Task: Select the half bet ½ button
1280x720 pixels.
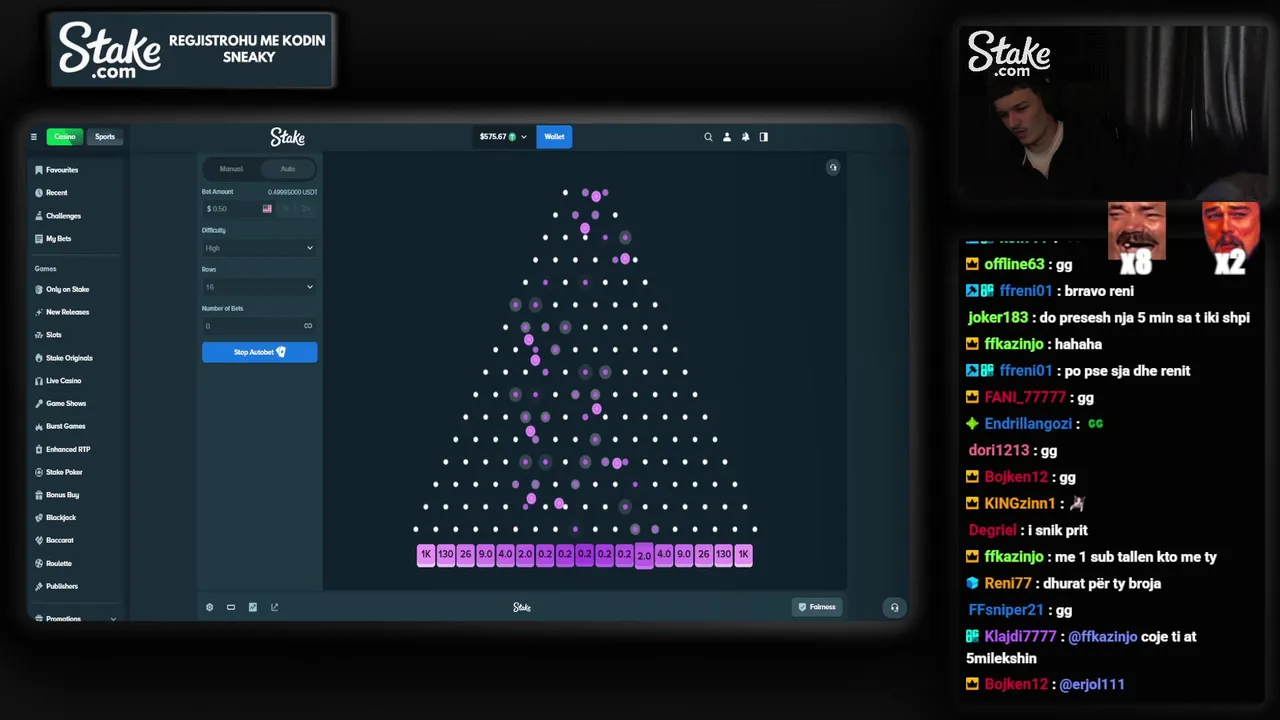Action: [x=286, y=209]
